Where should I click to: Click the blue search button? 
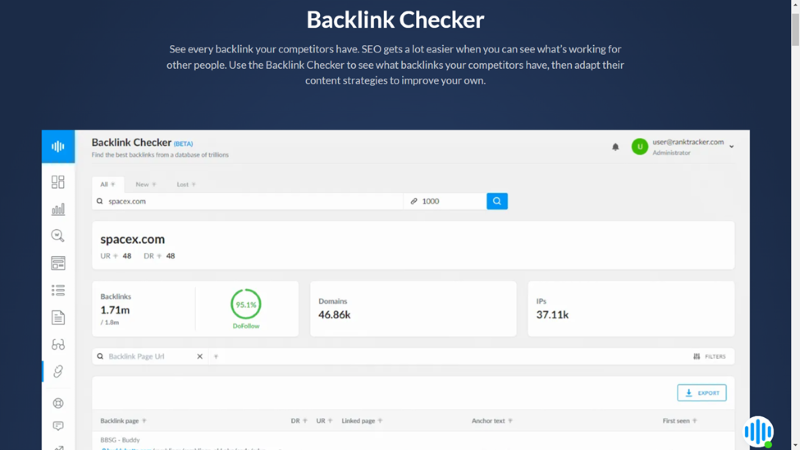[497, 201]
